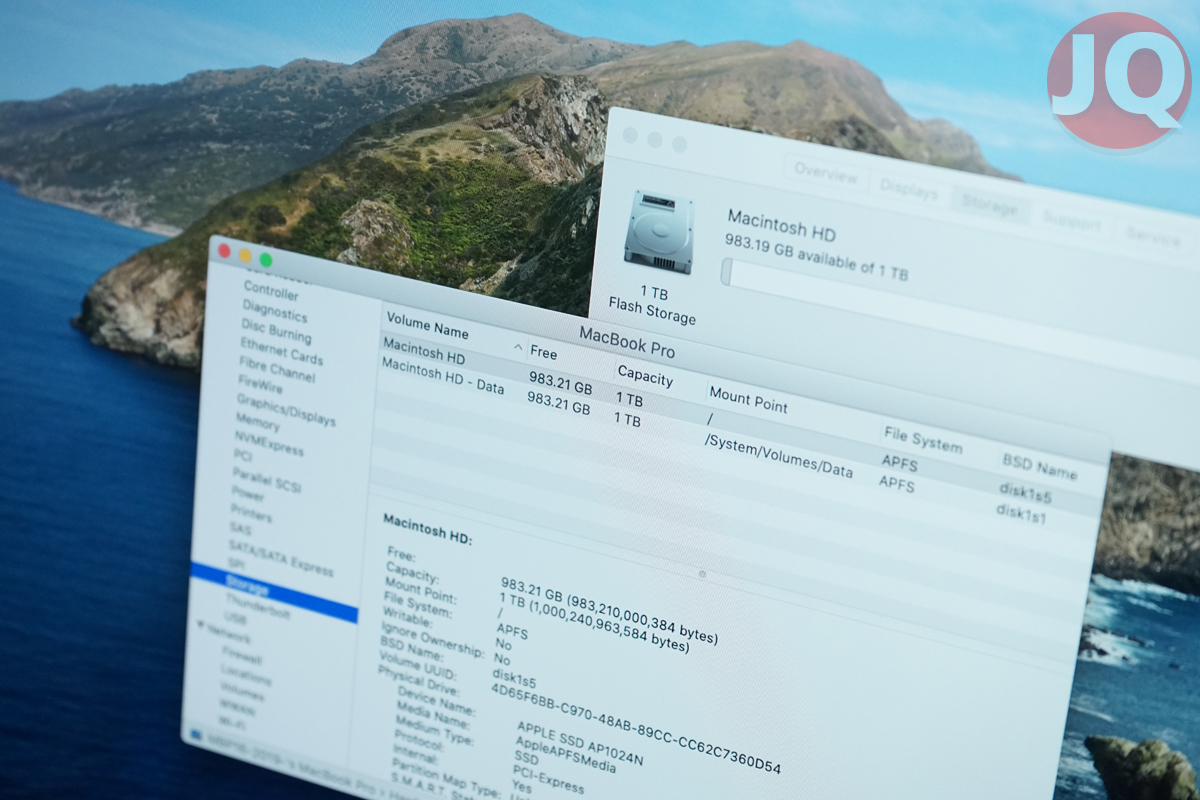Select SAS in the sidebar

click(x=239, y=528)
